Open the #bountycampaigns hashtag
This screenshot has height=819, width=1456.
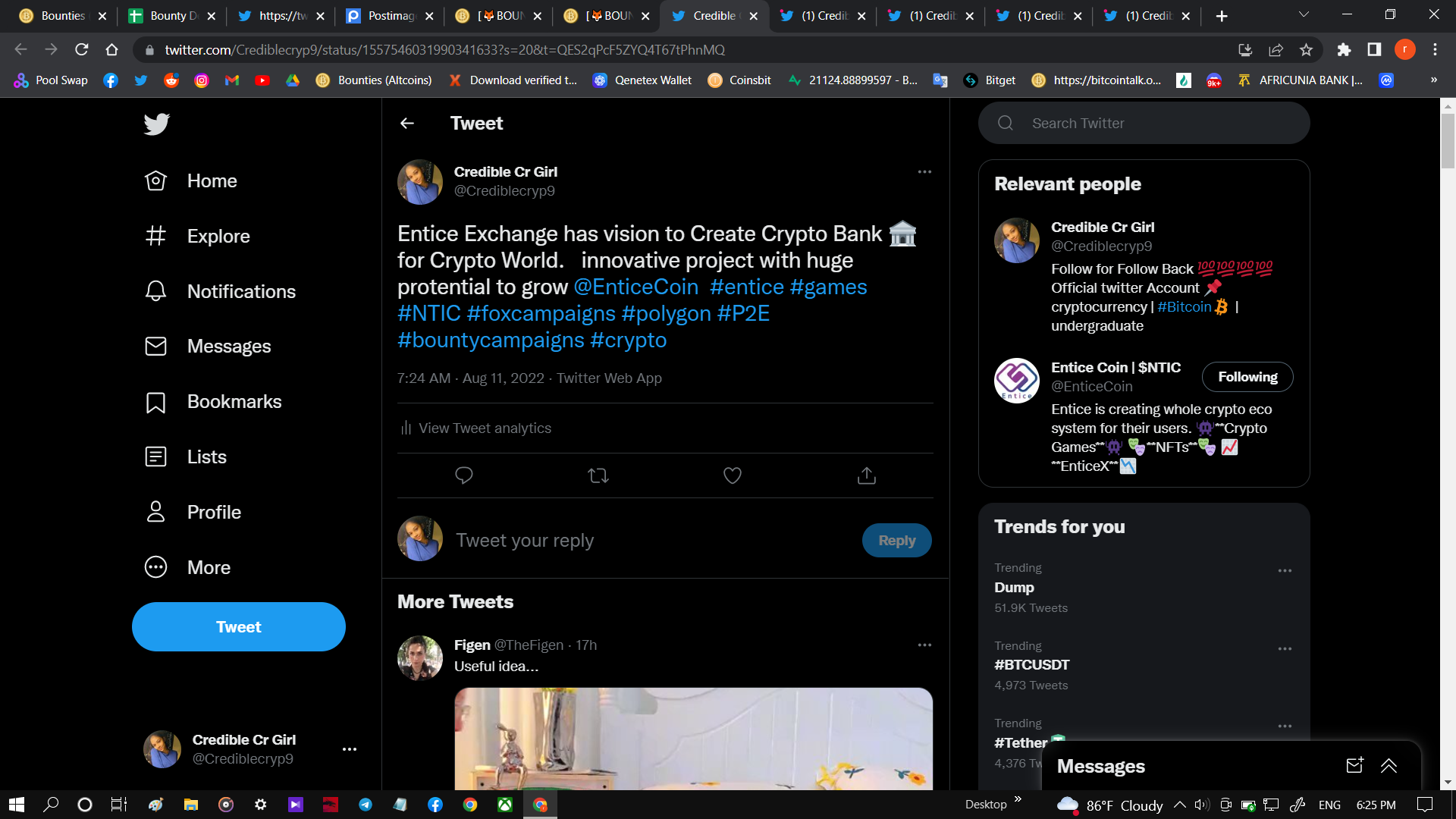[x=491, y=340]
